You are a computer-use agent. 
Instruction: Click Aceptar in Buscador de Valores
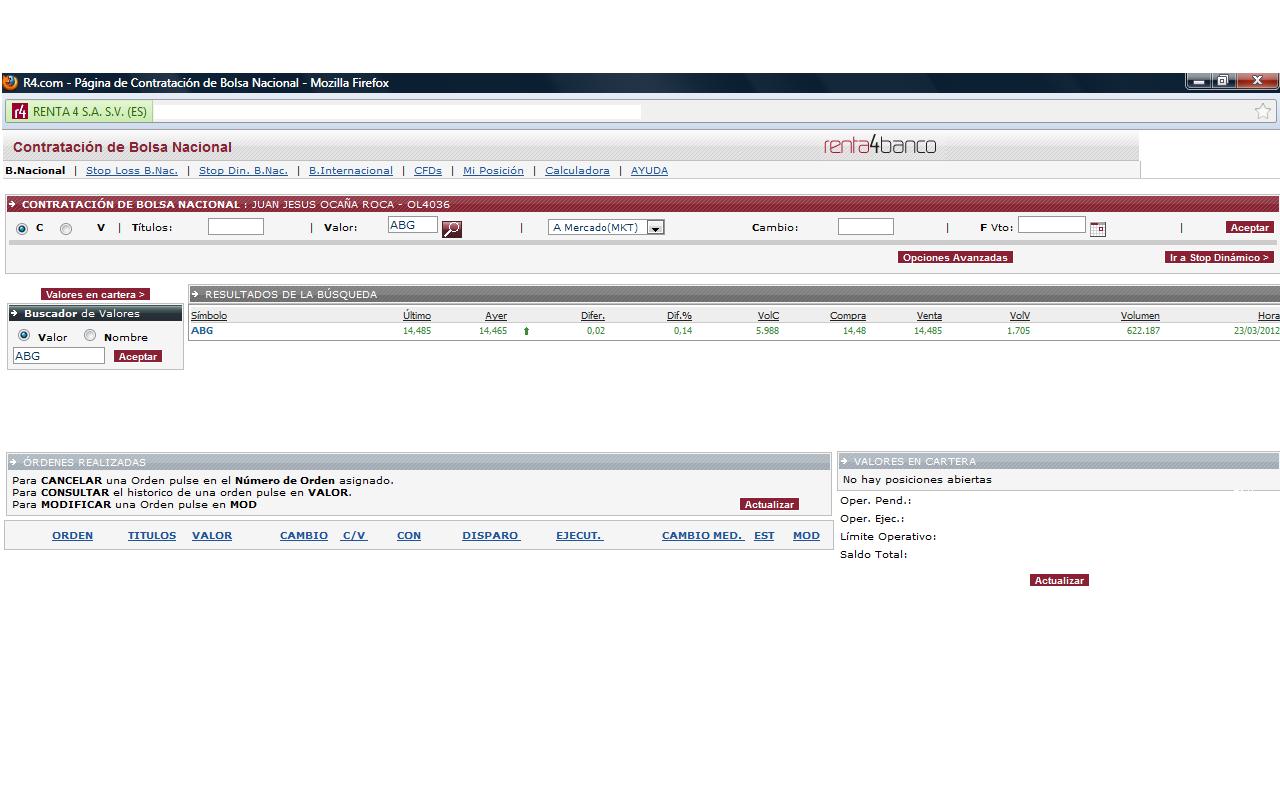138,357
